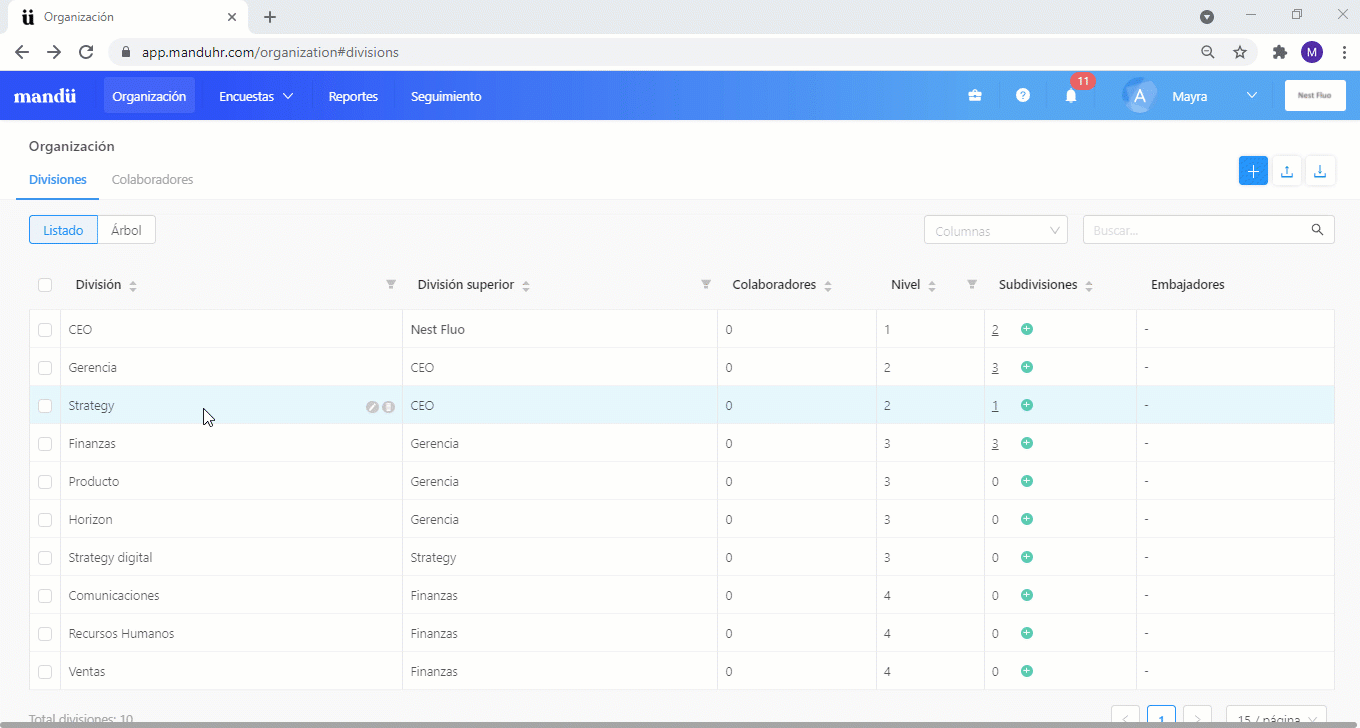Image resolution: width=1360 pixels, height=728 pixels.
Task: Open Gerencia's 3 subdivisions link
Action: point(995,368)
